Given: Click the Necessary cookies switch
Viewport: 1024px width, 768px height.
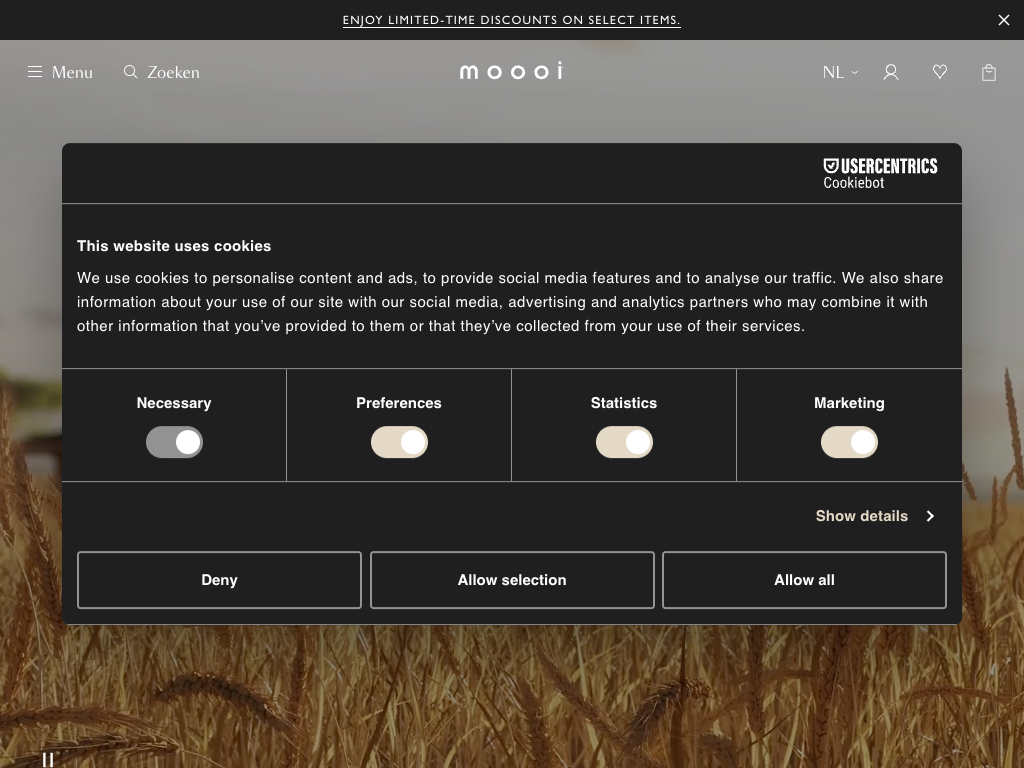Looking at the screenshot, I should tap(174, 442).
